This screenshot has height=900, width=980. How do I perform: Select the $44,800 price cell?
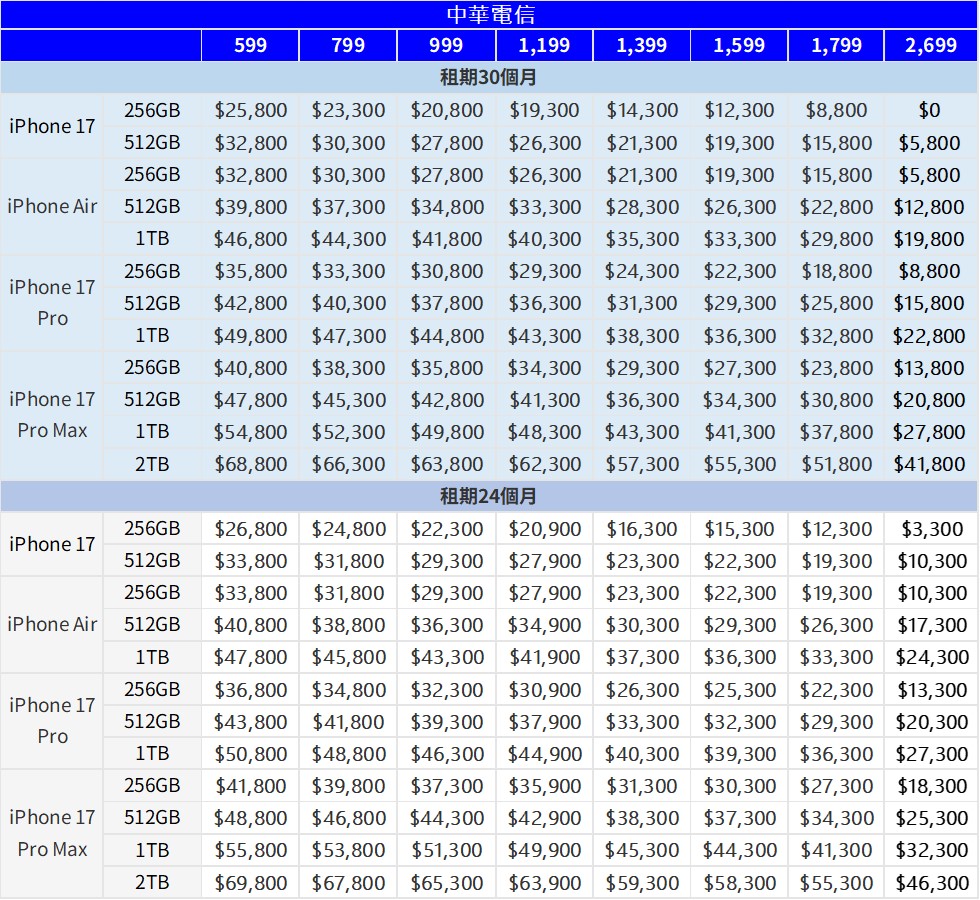[447, 336]
